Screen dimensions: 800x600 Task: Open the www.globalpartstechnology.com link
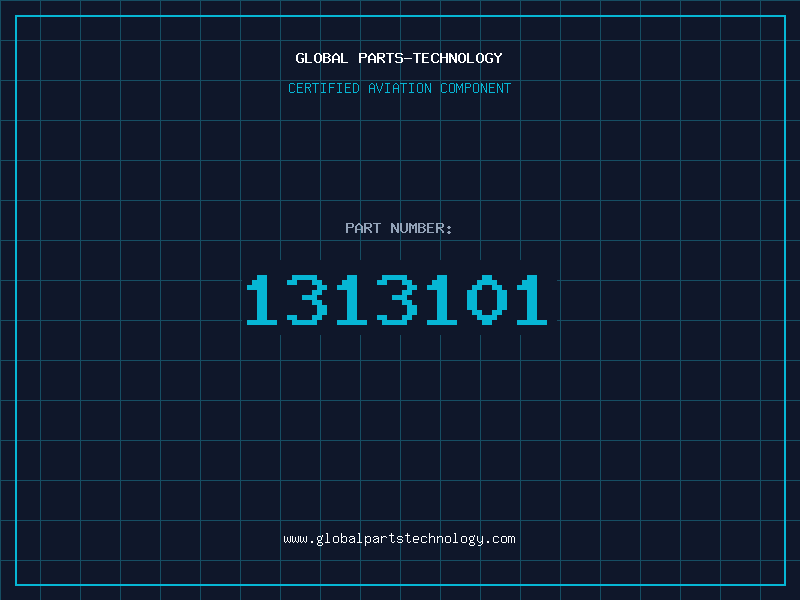pyautogui.click(x=399, y=539)
